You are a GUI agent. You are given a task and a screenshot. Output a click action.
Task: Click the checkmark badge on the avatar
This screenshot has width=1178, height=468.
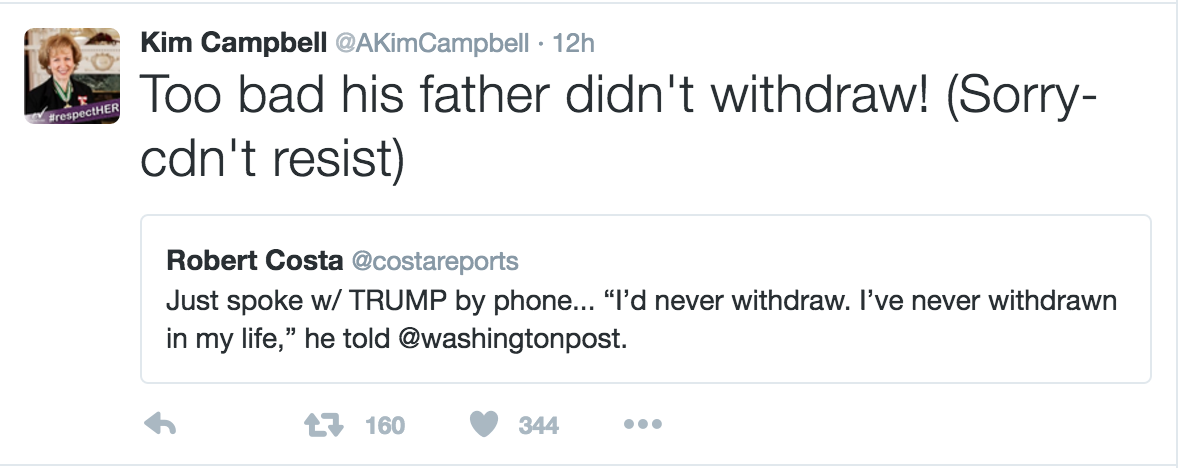[35, 112]
